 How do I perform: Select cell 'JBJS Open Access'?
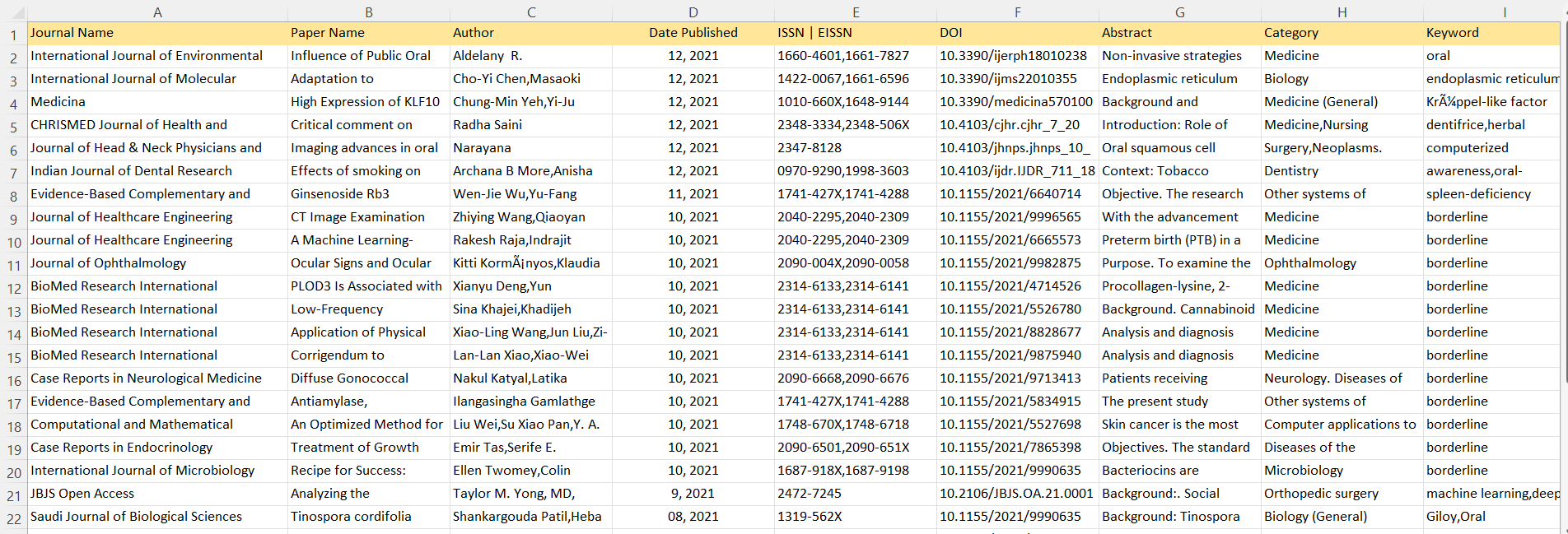pyautogui.click(x=157, y=494)
